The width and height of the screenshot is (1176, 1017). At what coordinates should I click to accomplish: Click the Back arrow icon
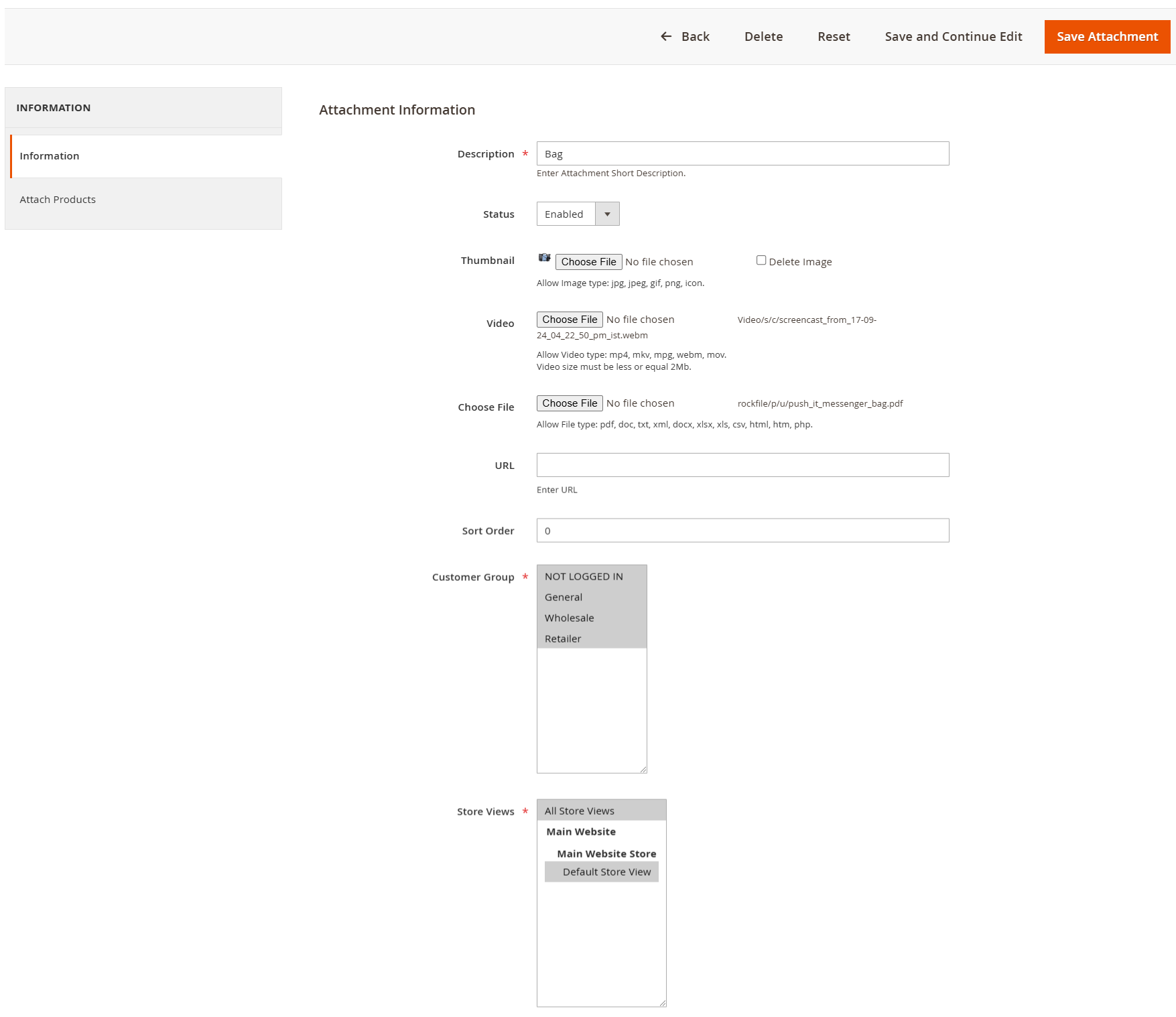pos(666,36)
